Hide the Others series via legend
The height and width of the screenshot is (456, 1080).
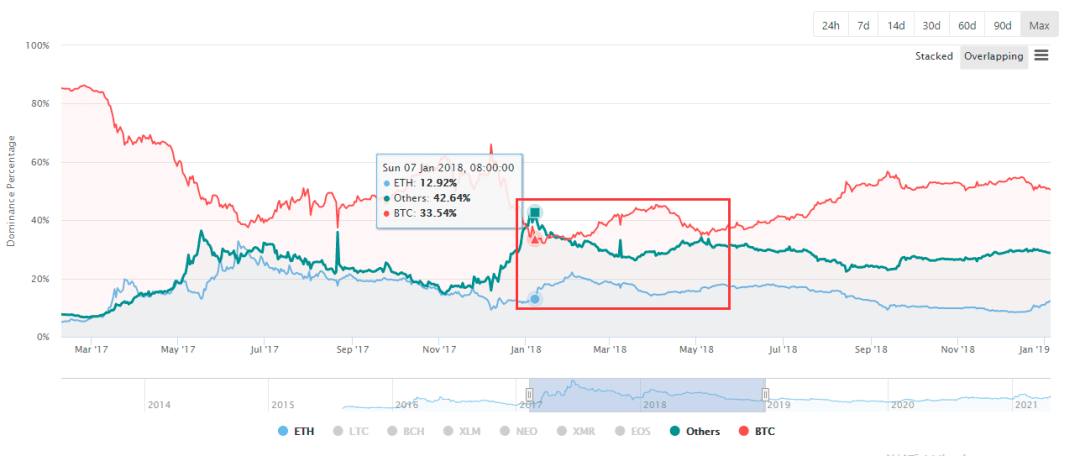click(694, 431)
